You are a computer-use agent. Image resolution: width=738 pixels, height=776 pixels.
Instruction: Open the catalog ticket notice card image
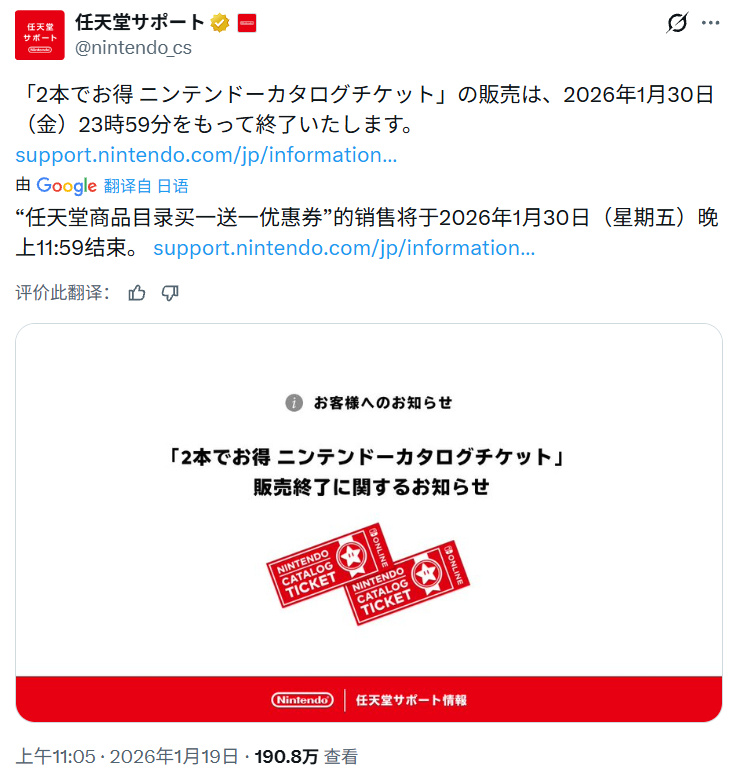click(369, 523)
